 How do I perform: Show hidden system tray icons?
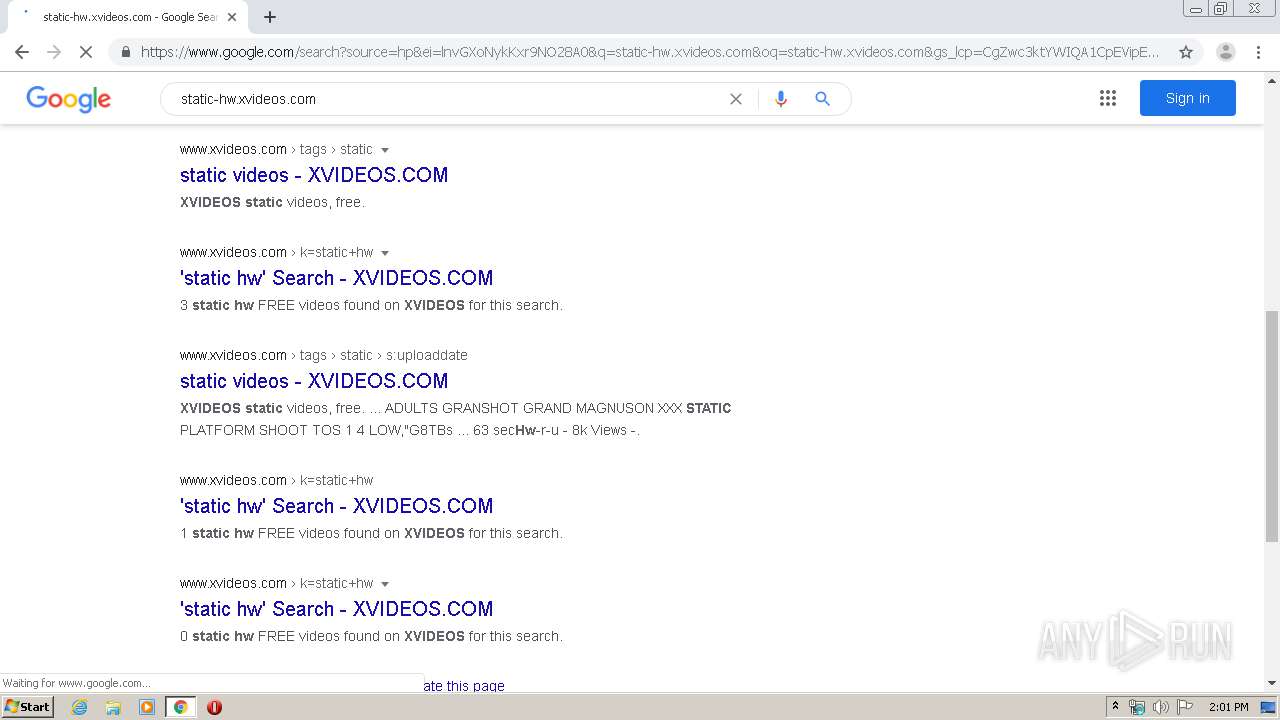coord(1115,707)
